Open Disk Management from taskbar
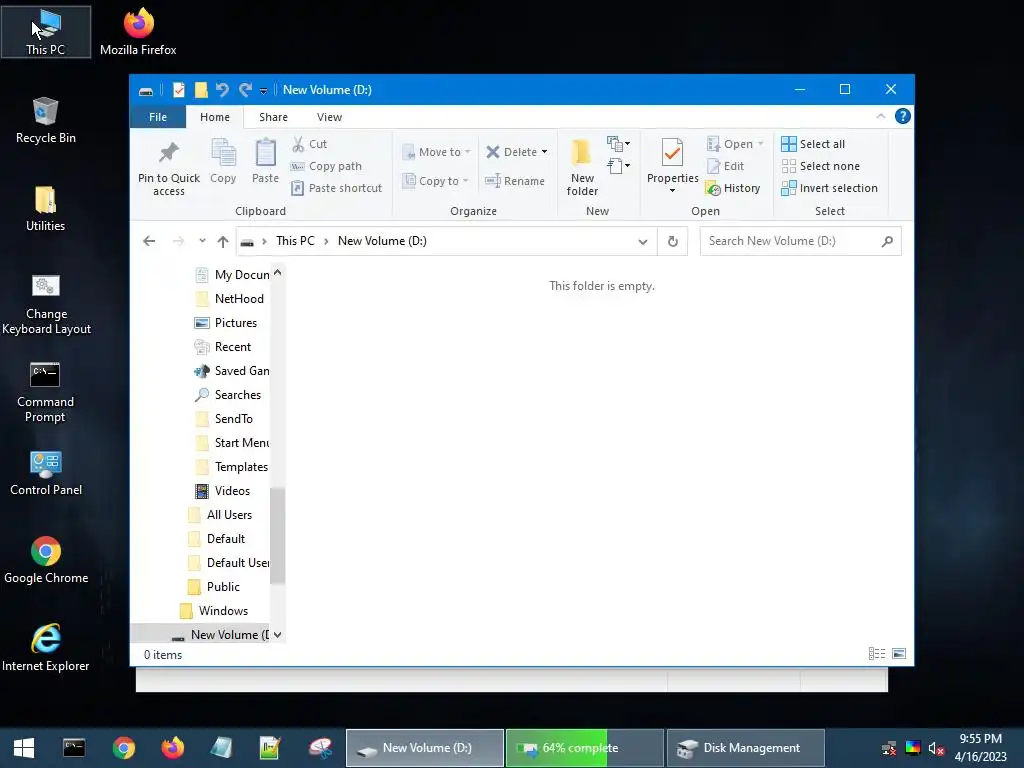 pos(745,748)
